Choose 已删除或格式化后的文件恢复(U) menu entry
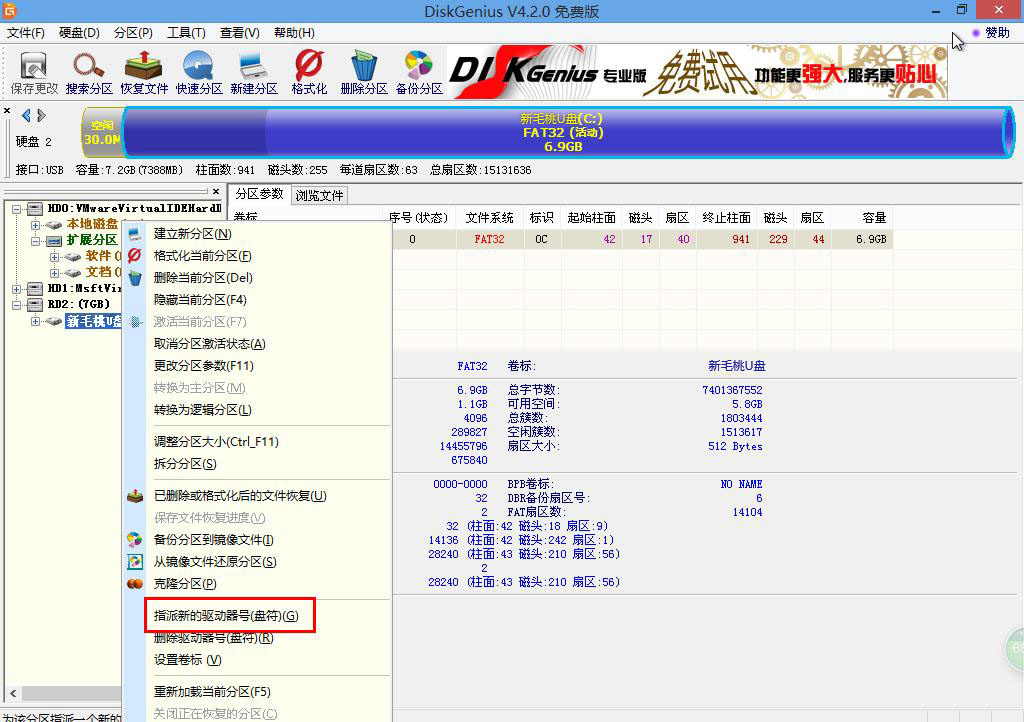Screen dimensions: 1024x722 [240, 496]
